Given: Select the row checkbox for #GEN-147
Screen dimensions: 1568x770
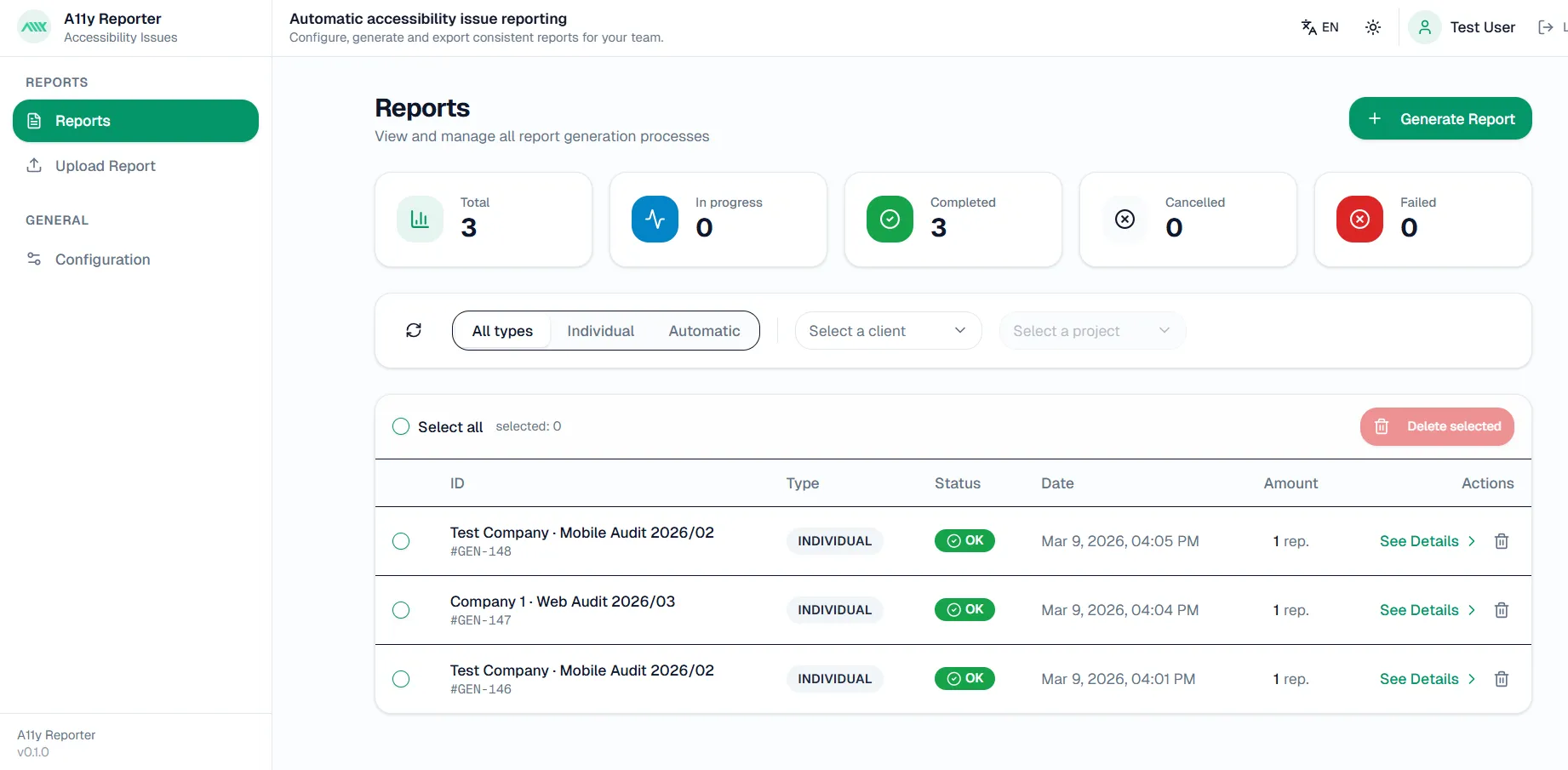Looking at the screenshot, I should pyautogui.click(x=401, y=610).
